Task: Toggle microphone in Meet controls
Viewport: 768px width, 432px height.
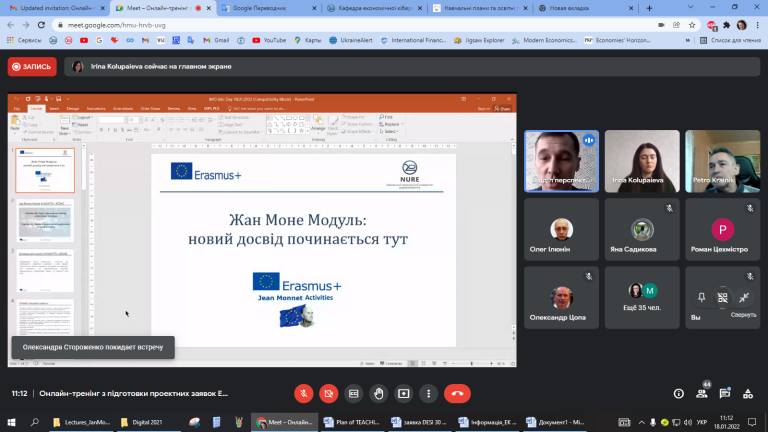Action: (x=304, y=393)
